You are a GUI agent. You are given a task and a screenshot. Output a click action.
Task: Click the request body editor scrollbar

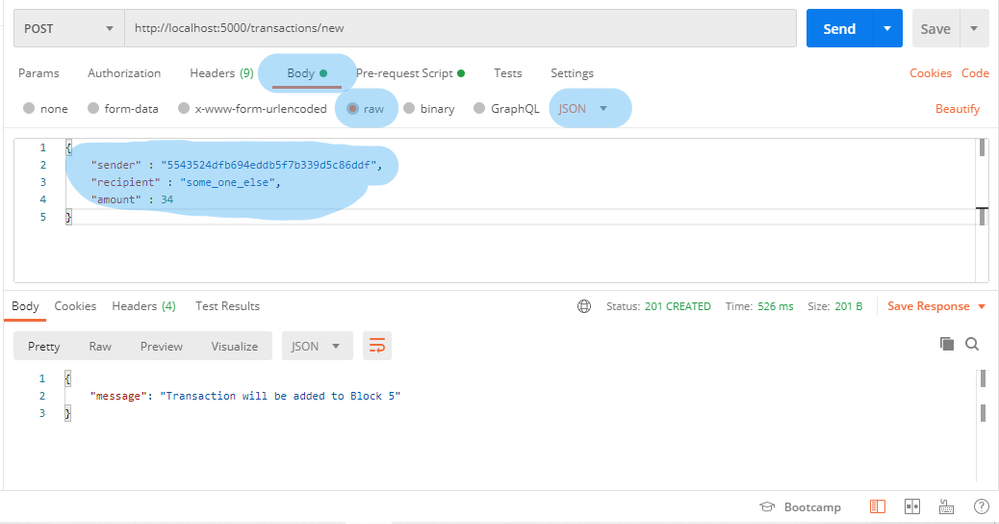tap(982, 210)
